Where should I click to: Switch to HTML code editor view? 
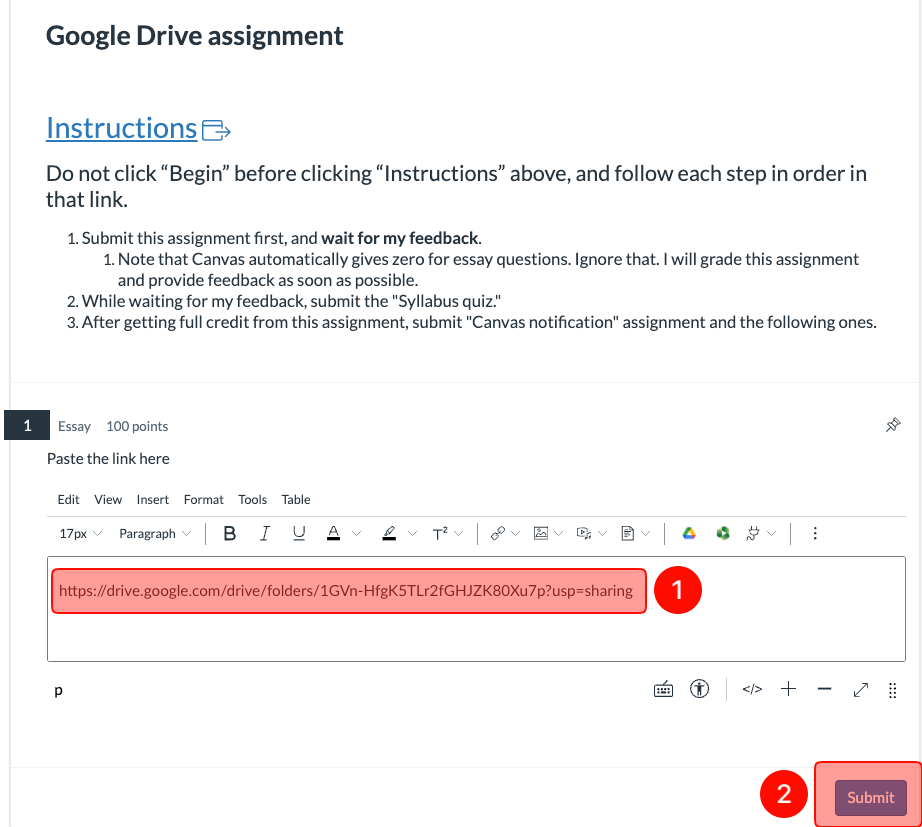pyautogui.click(x=752, y=689)
